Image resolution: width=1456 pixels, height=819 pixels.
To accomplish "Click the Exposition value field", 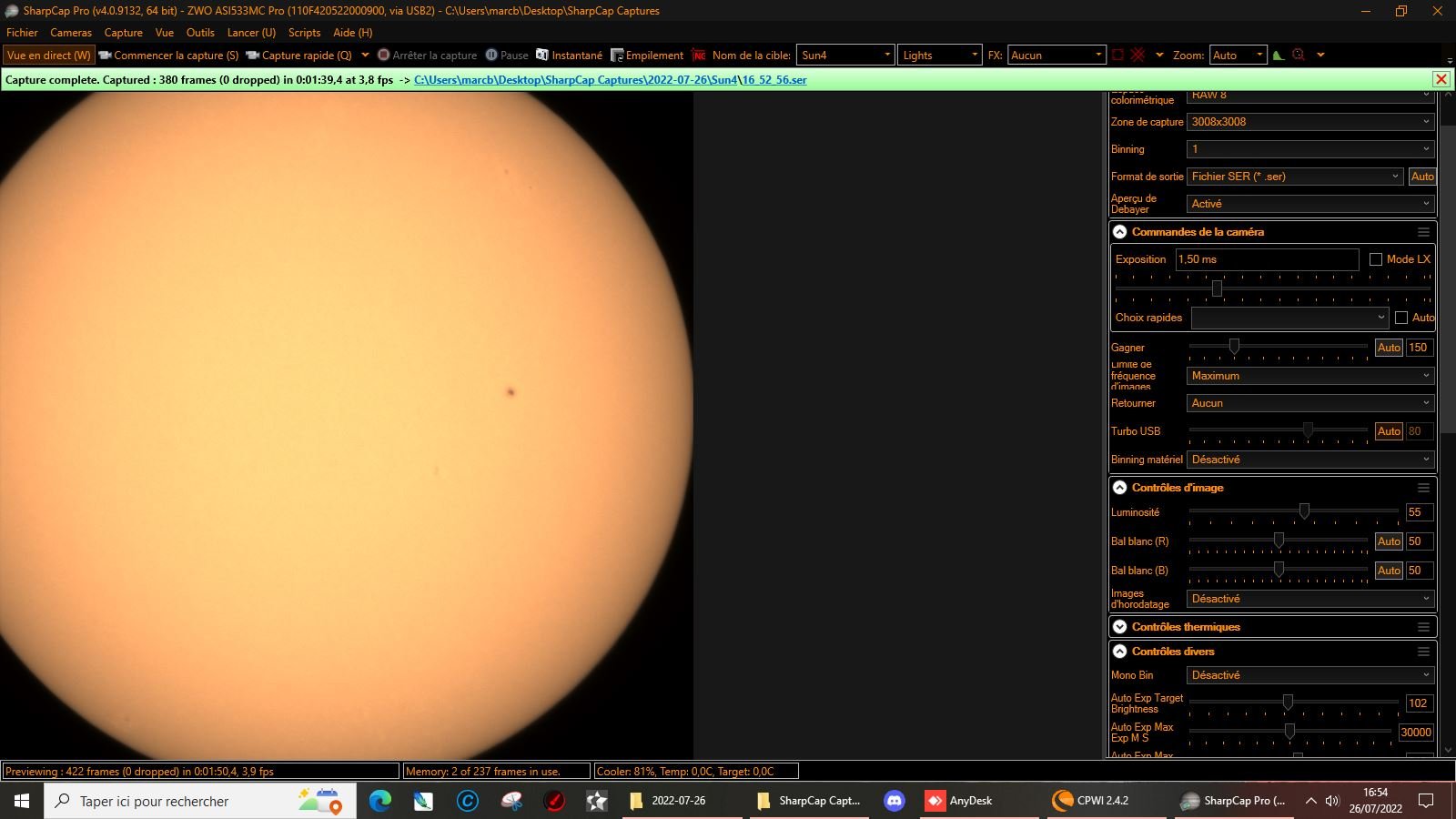I will coord(1267,259).
